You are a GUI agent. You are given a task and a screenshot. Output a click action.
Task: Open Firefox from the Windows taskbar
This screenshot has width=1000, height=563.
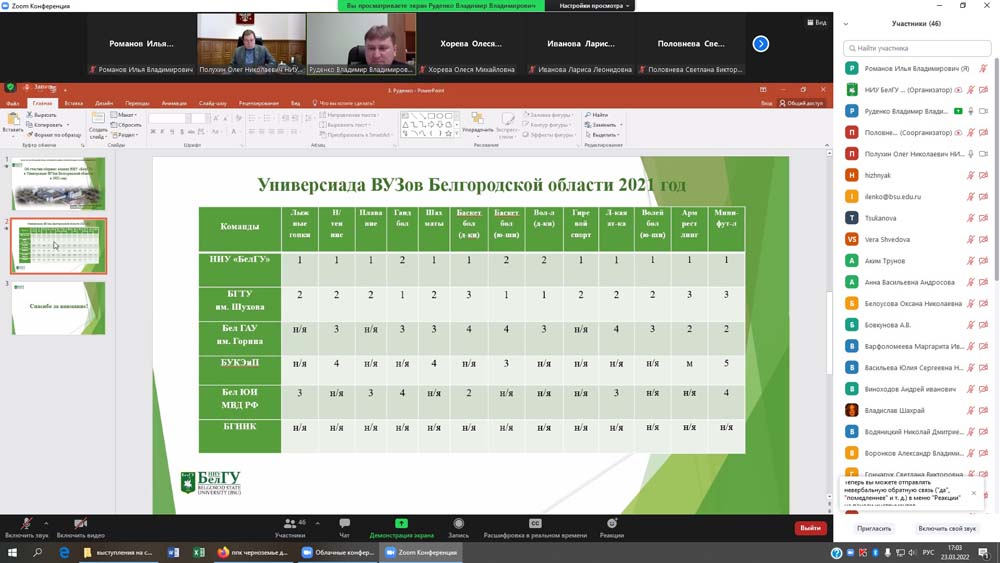[x=224, y=552]
